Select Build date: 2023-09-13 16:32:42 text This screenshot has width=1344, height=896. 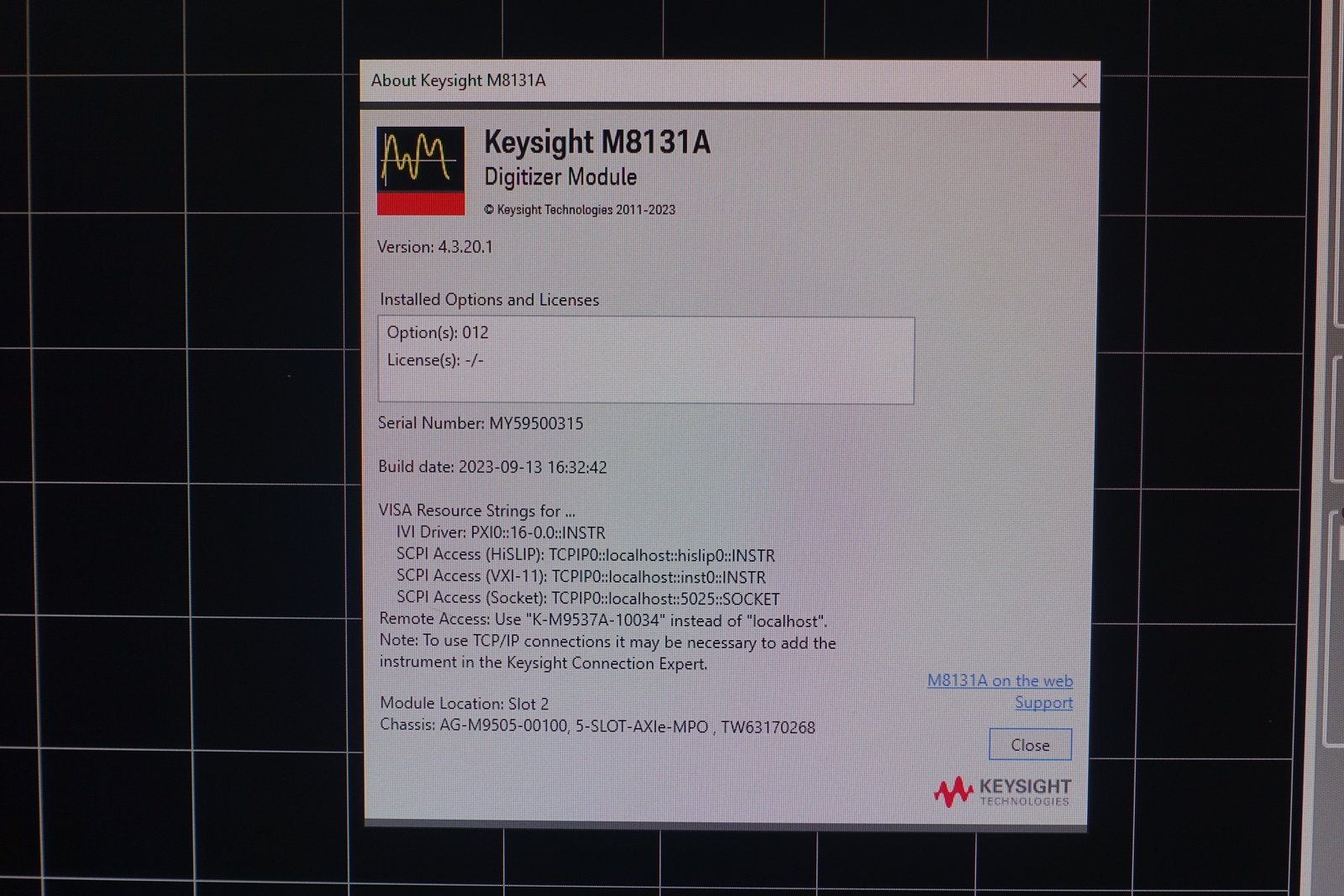click(492, 467)
